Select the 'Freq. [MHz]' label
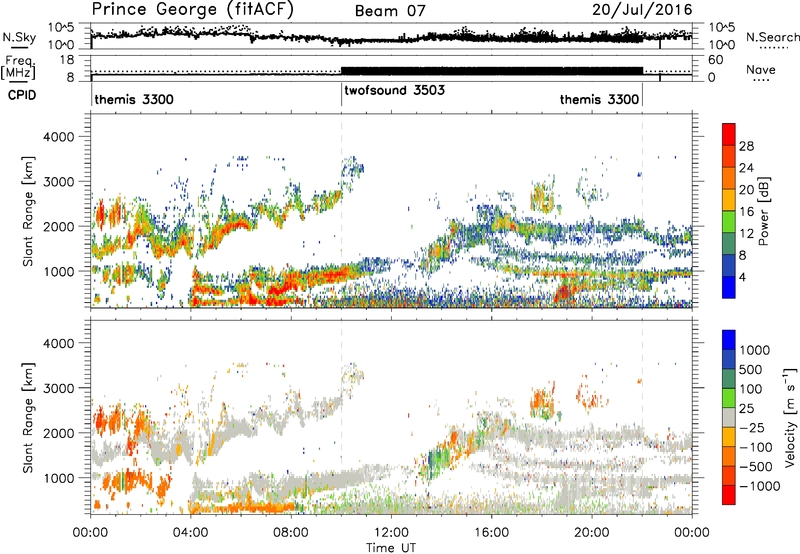This screenshot has width=800, height=554. [19, 68]
